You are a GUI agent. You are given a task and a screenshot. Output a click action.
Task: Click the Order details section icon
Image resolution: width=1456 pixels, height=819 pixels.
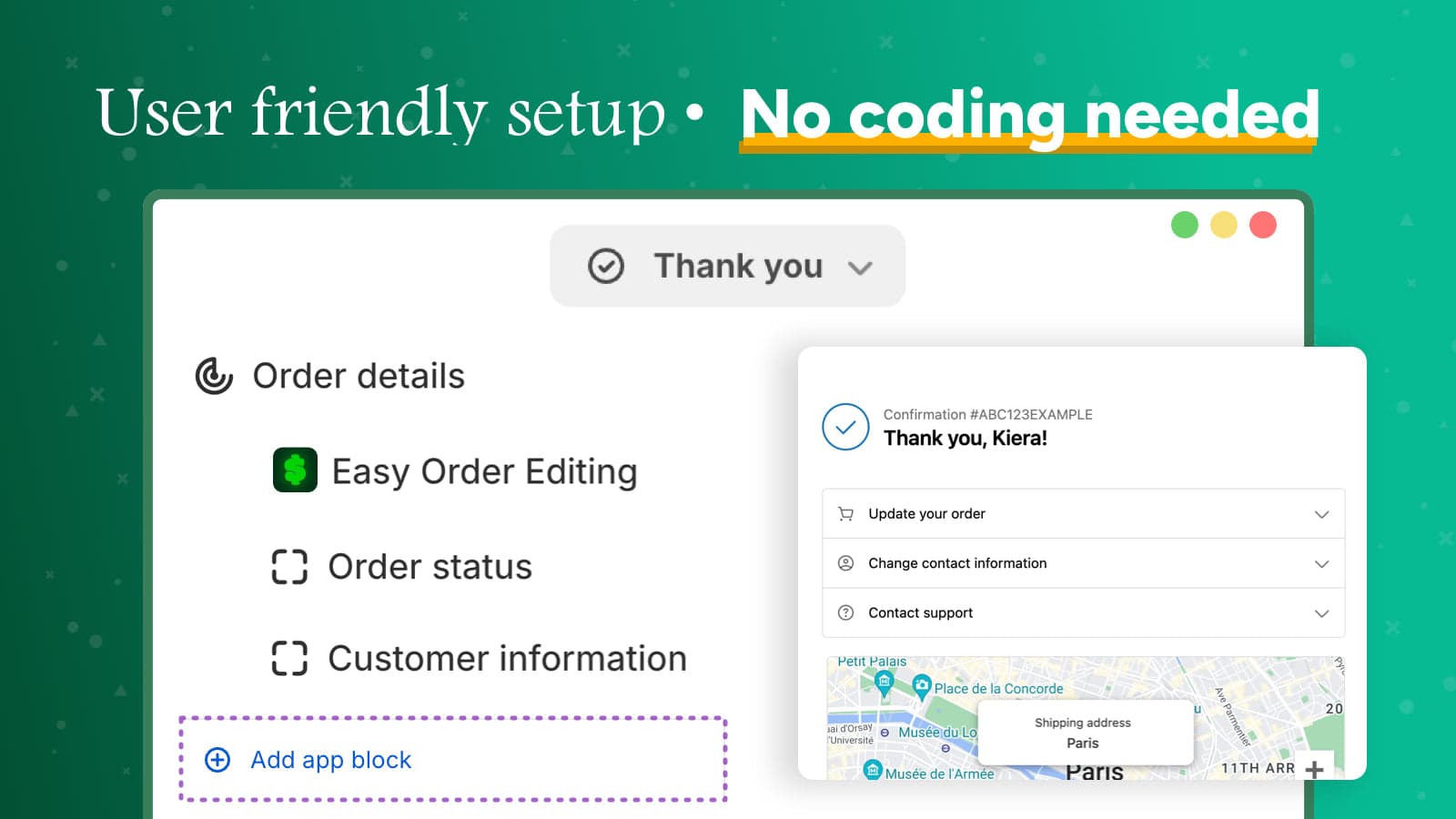coord(215,376)
